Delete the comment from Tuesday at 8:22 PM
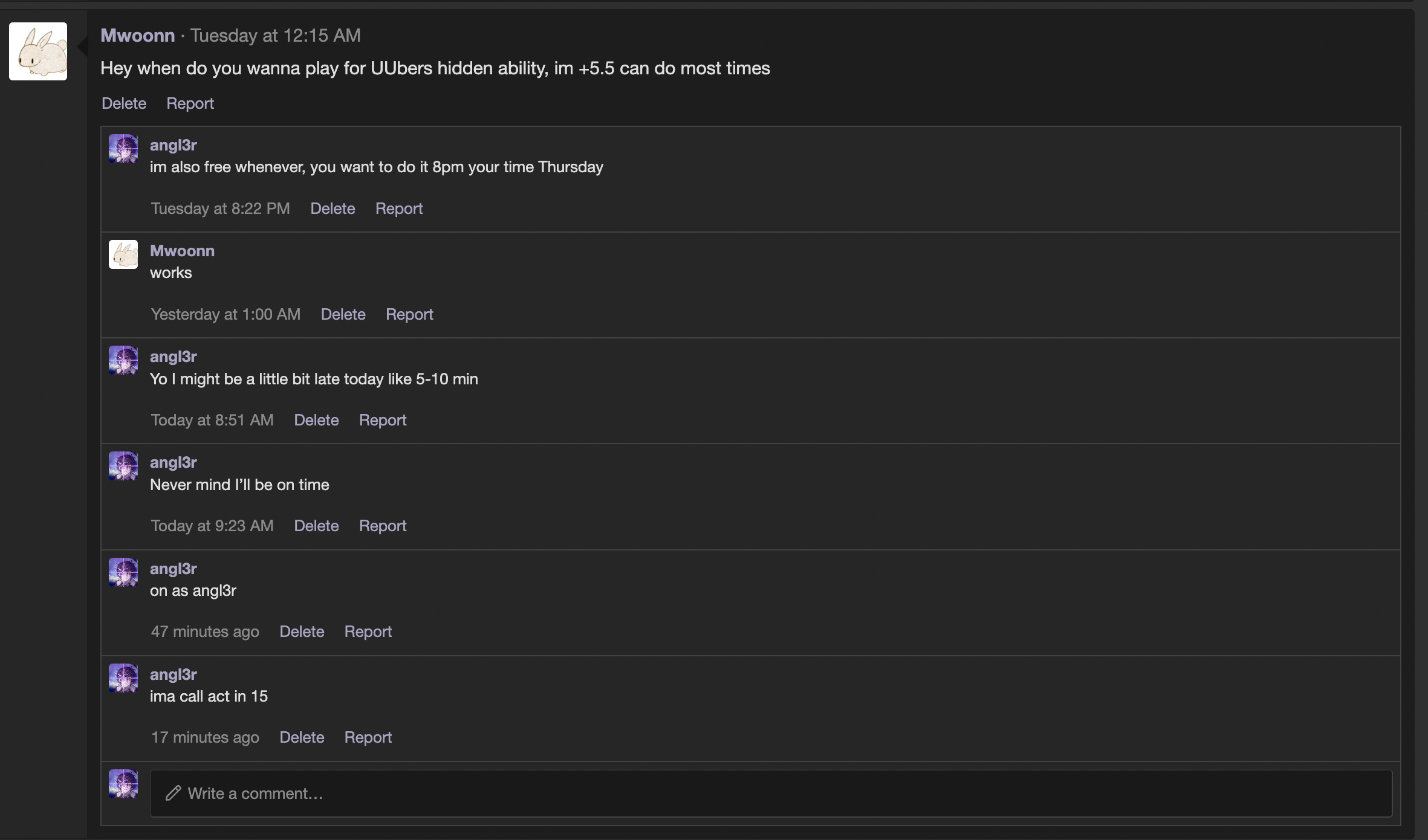 click(333, 208)
